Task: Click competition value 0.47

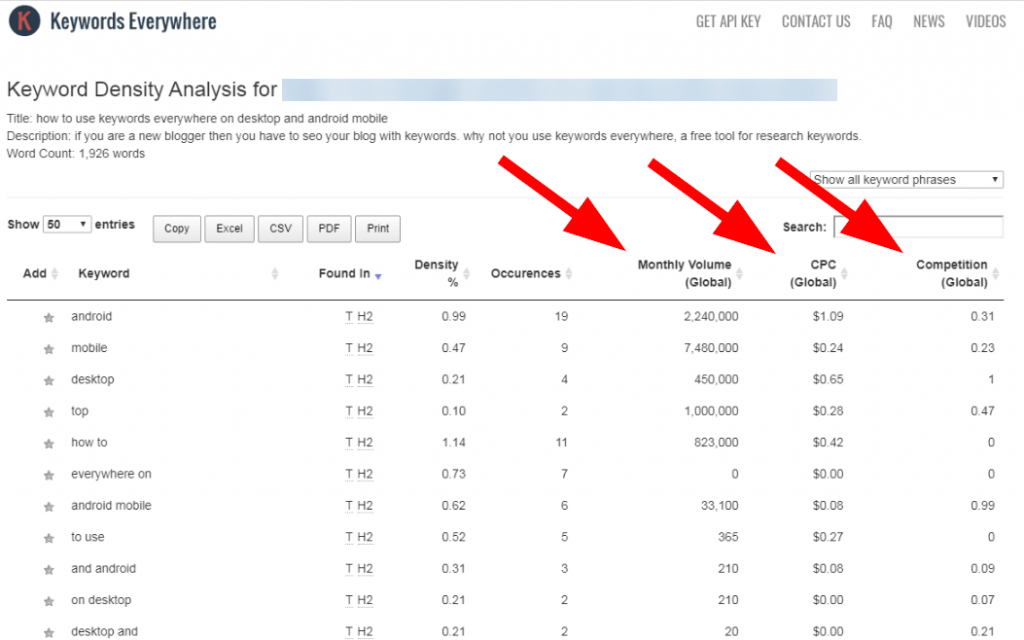Action: (982, 411)
